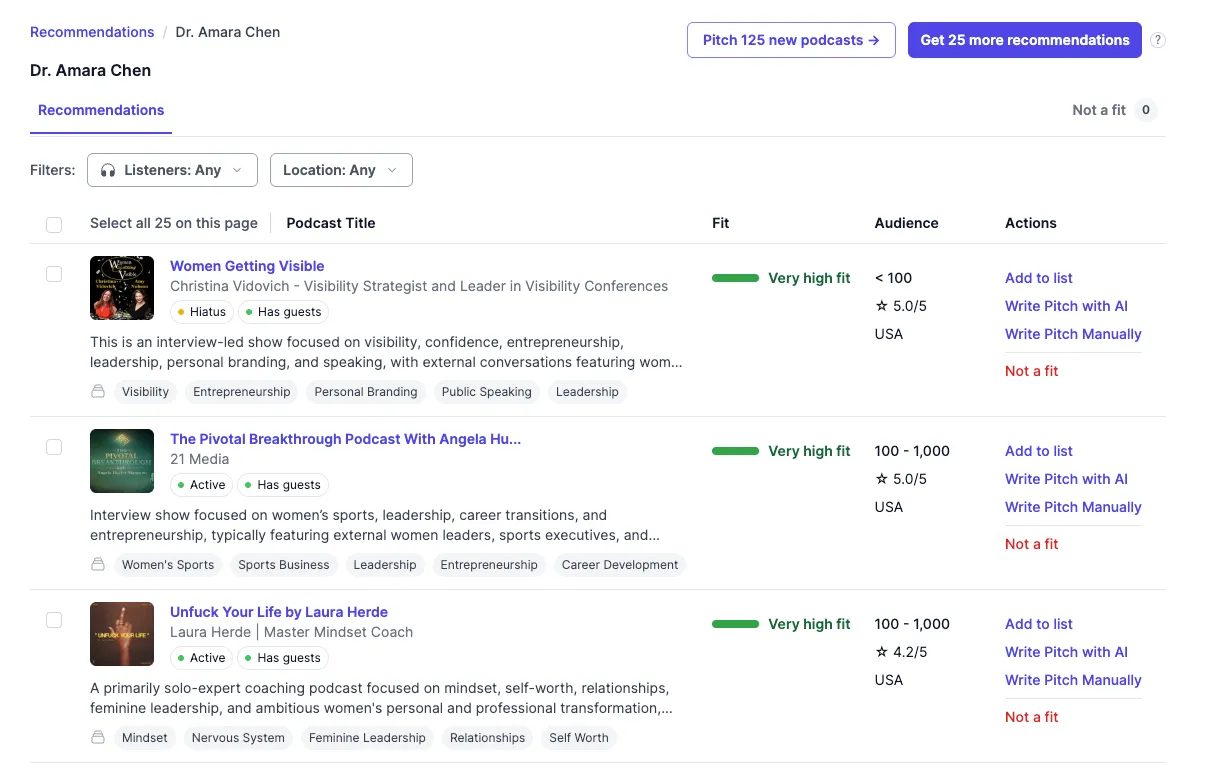This screenshot has height=771, width=1220.
Task: Add Unfuck Your Life to list
Action: pyautogui.click(x=1039, y=624)
